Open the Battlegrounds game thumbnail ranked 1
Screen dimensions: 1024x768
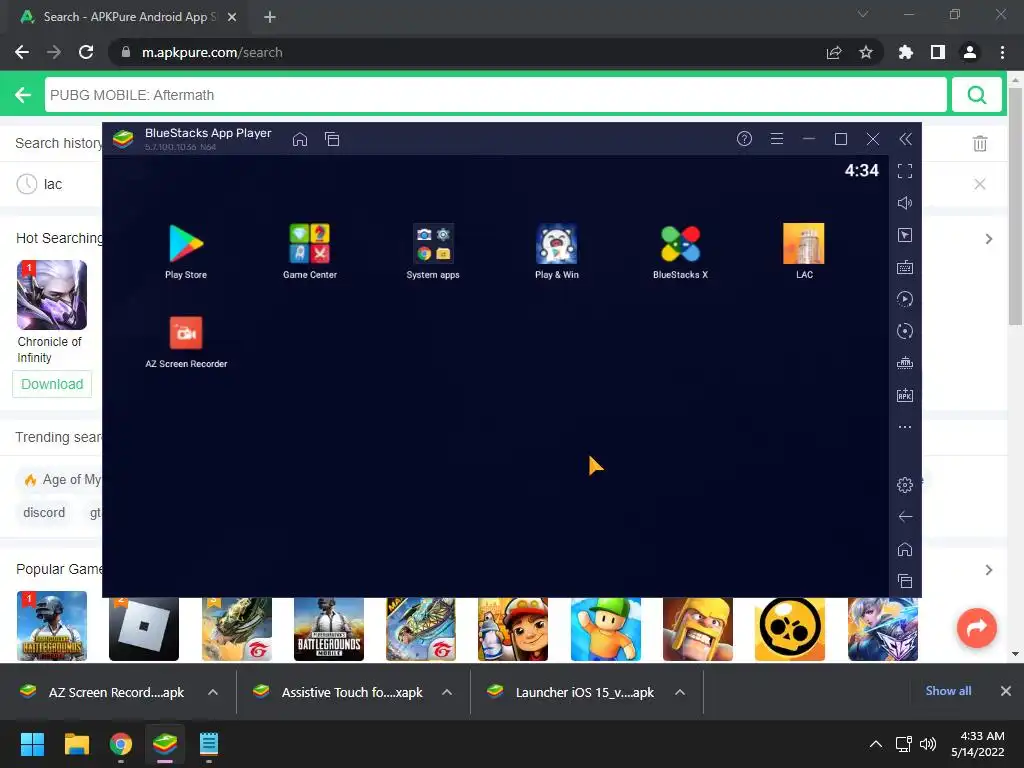(x=52, y=626)
